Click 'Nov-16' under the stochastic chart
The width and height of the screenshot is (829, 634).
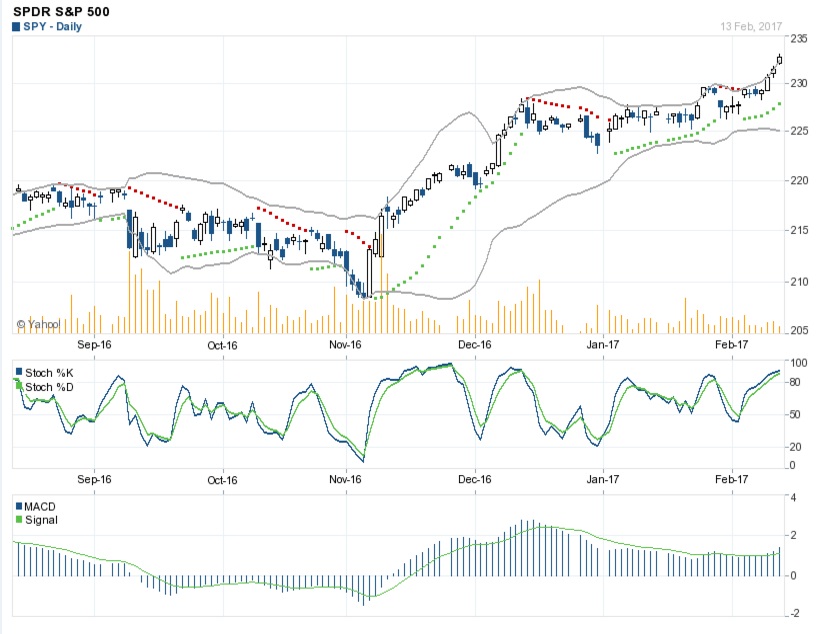[x=345, y=480]
